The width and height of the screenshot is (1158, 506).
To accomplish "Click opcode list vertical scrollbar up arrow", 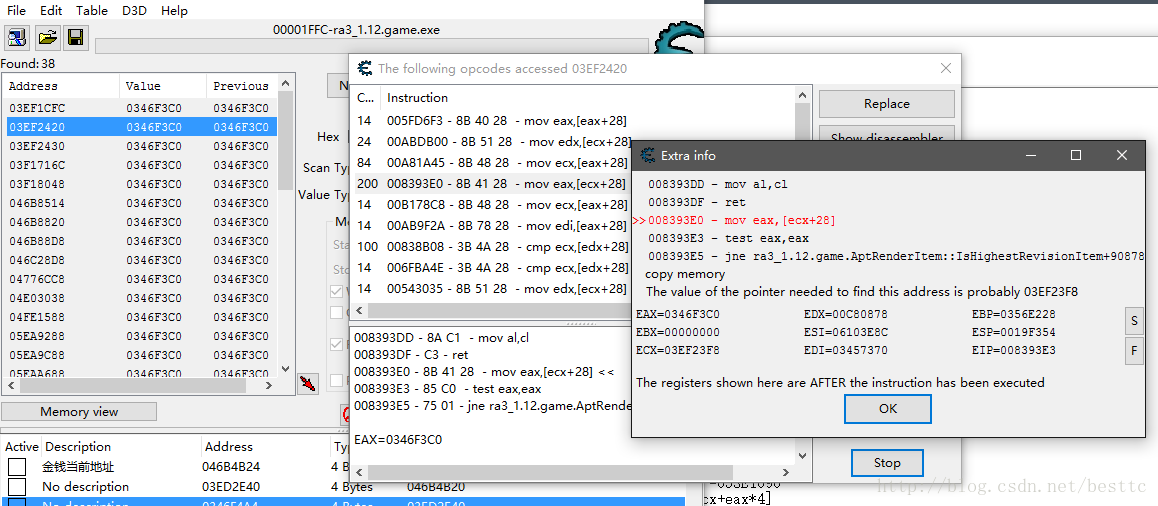I will coord(803,95).
